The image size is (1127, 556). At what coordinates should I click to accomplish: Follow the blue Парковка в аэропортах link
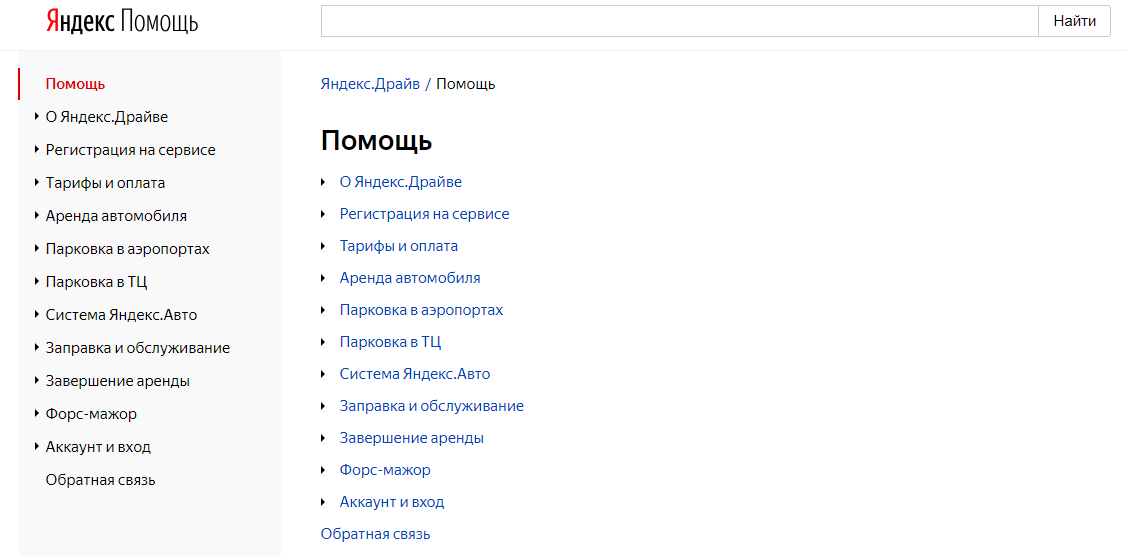coord(422,310)
